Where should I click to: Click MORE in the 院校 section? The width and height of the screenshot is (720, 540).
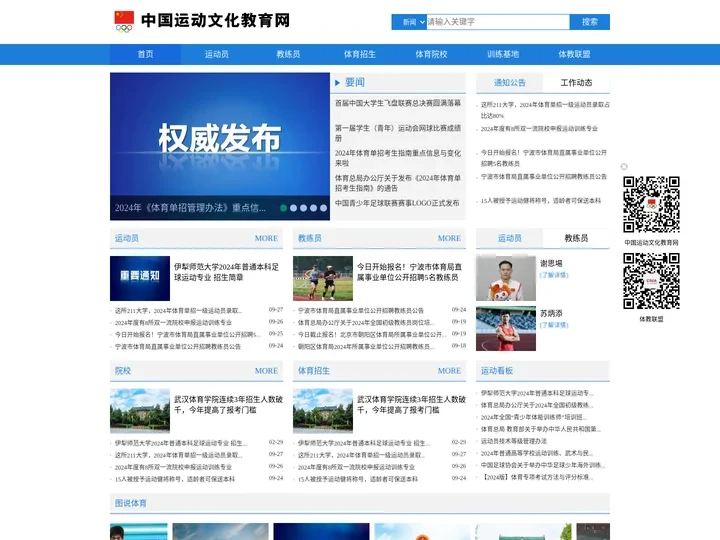[x=266, y=371]
